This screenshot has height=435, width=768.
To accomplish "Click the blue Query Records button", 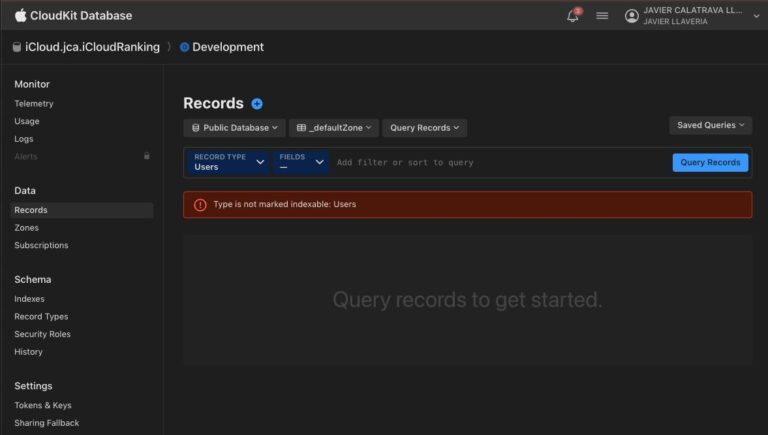I will pos(710,163).
